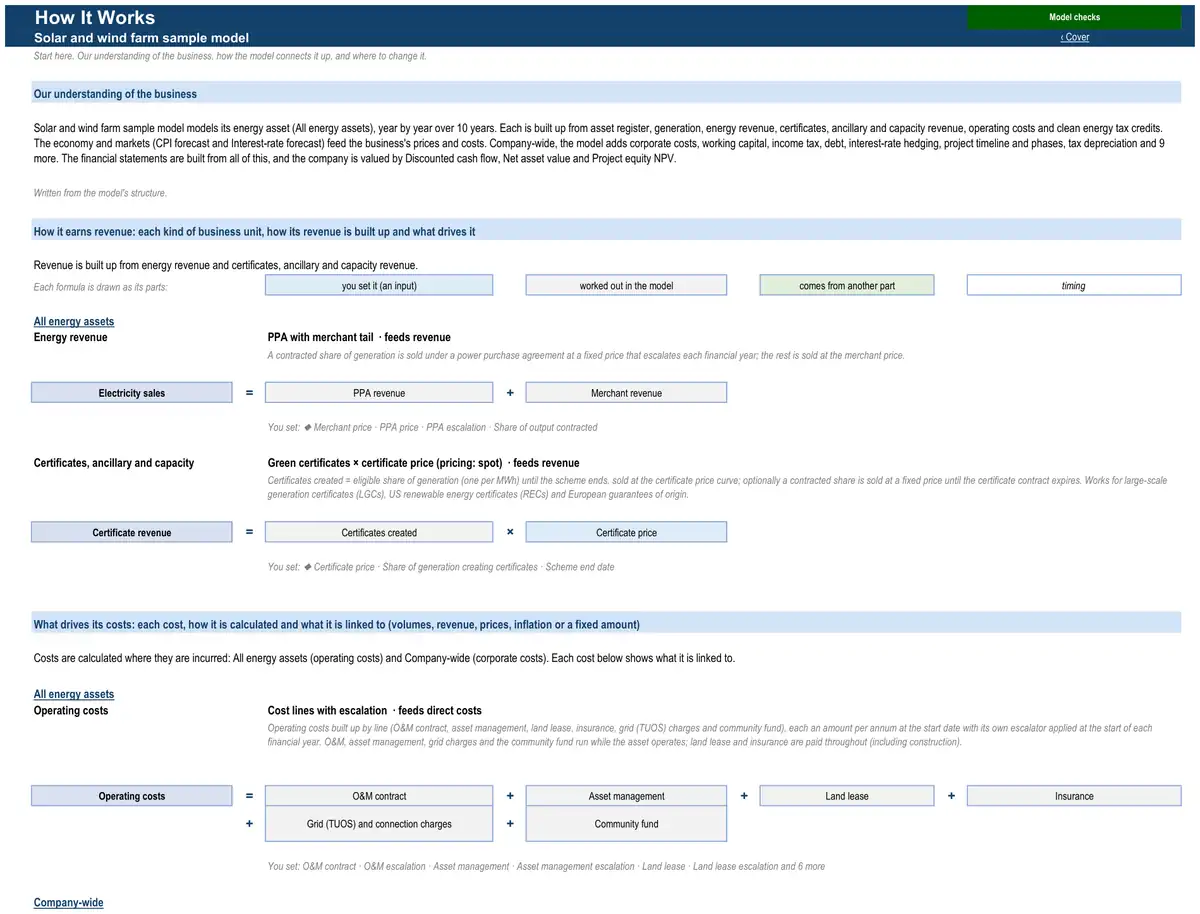Select the 'worked out in the model' legend box
The width and height of the screenshot is (1200, 914).
[626, 286]
